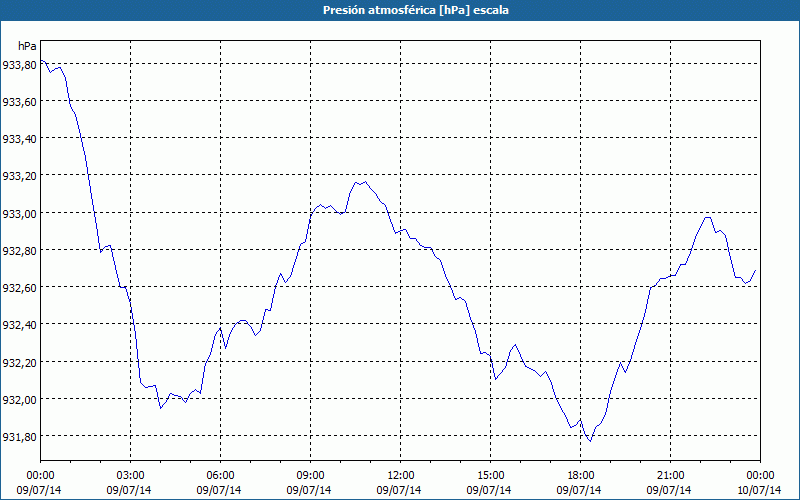Select the 933,40 y-axis label
Viewport: 800px width, 500px height.
19,139
